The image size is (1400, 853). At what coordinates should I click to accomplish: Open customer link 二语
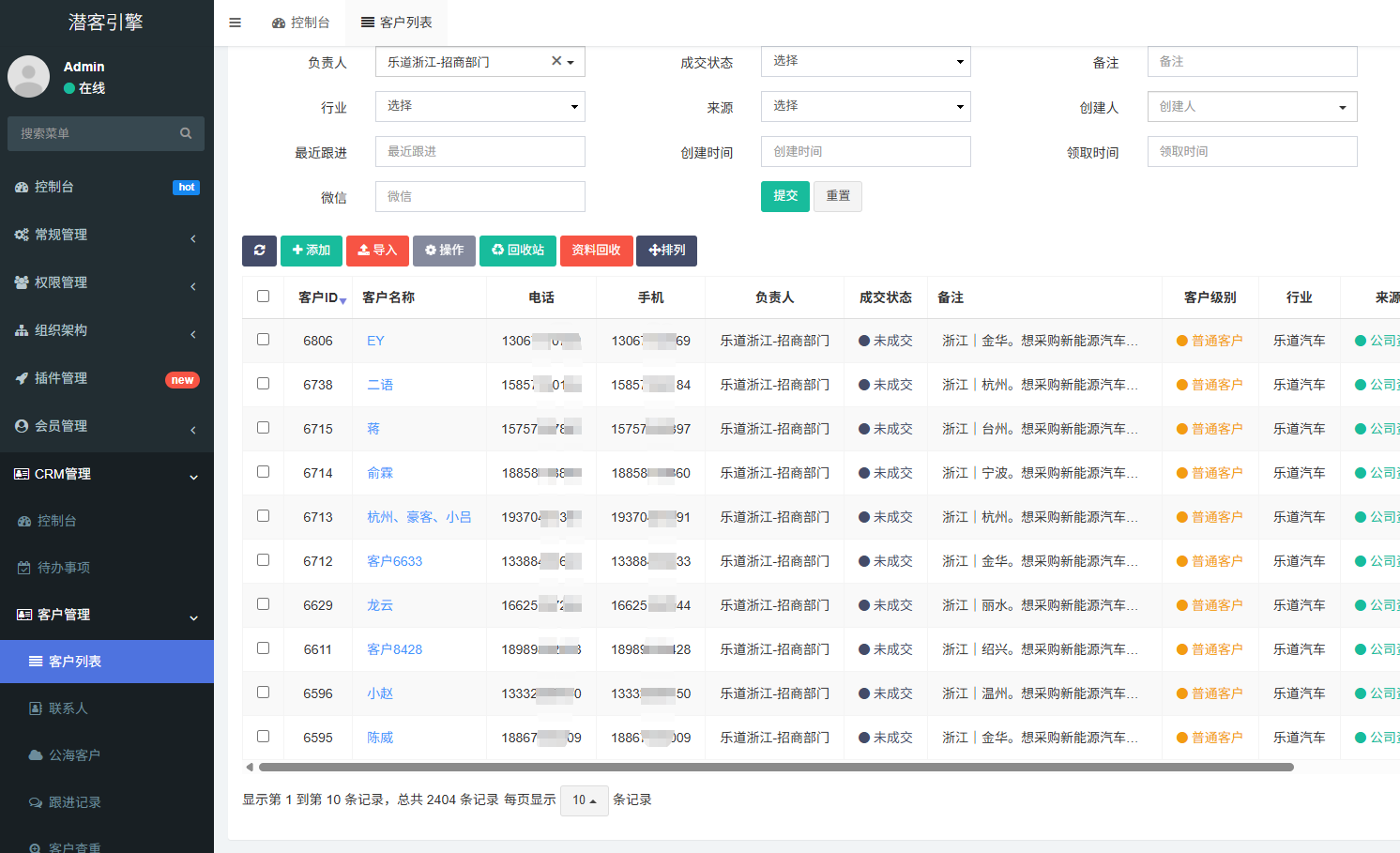[x=380, y=385]
